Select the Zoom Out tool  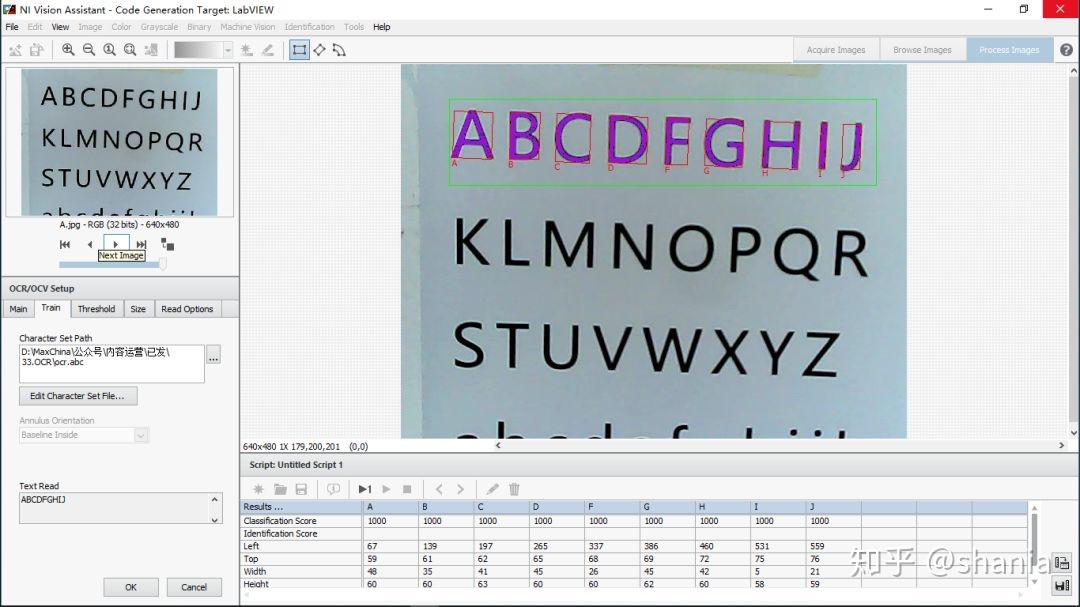tap(88, 49)
